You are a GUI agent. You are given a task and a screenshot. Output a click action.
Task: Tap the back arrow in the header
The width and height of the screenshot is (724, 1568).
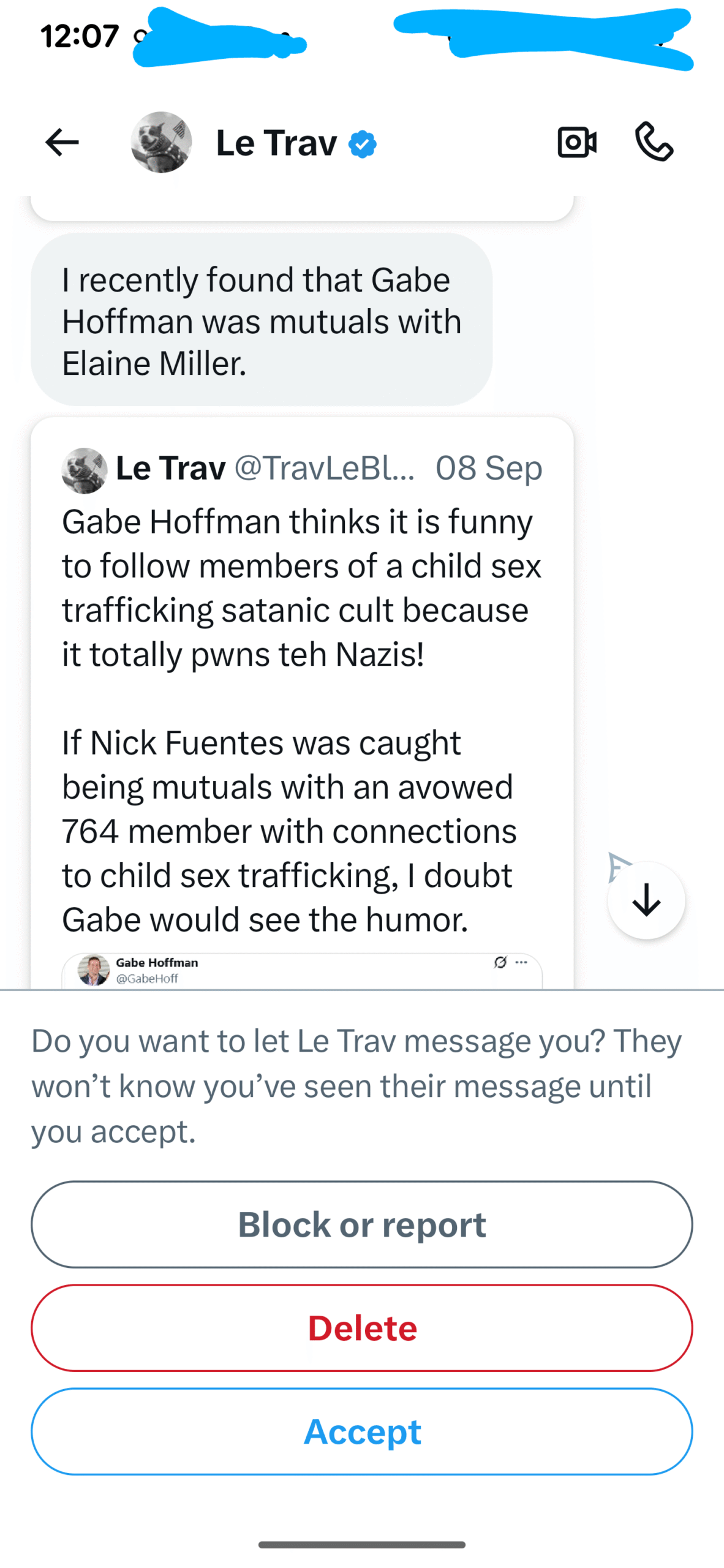pyautogui.click(x=62, y=143)
